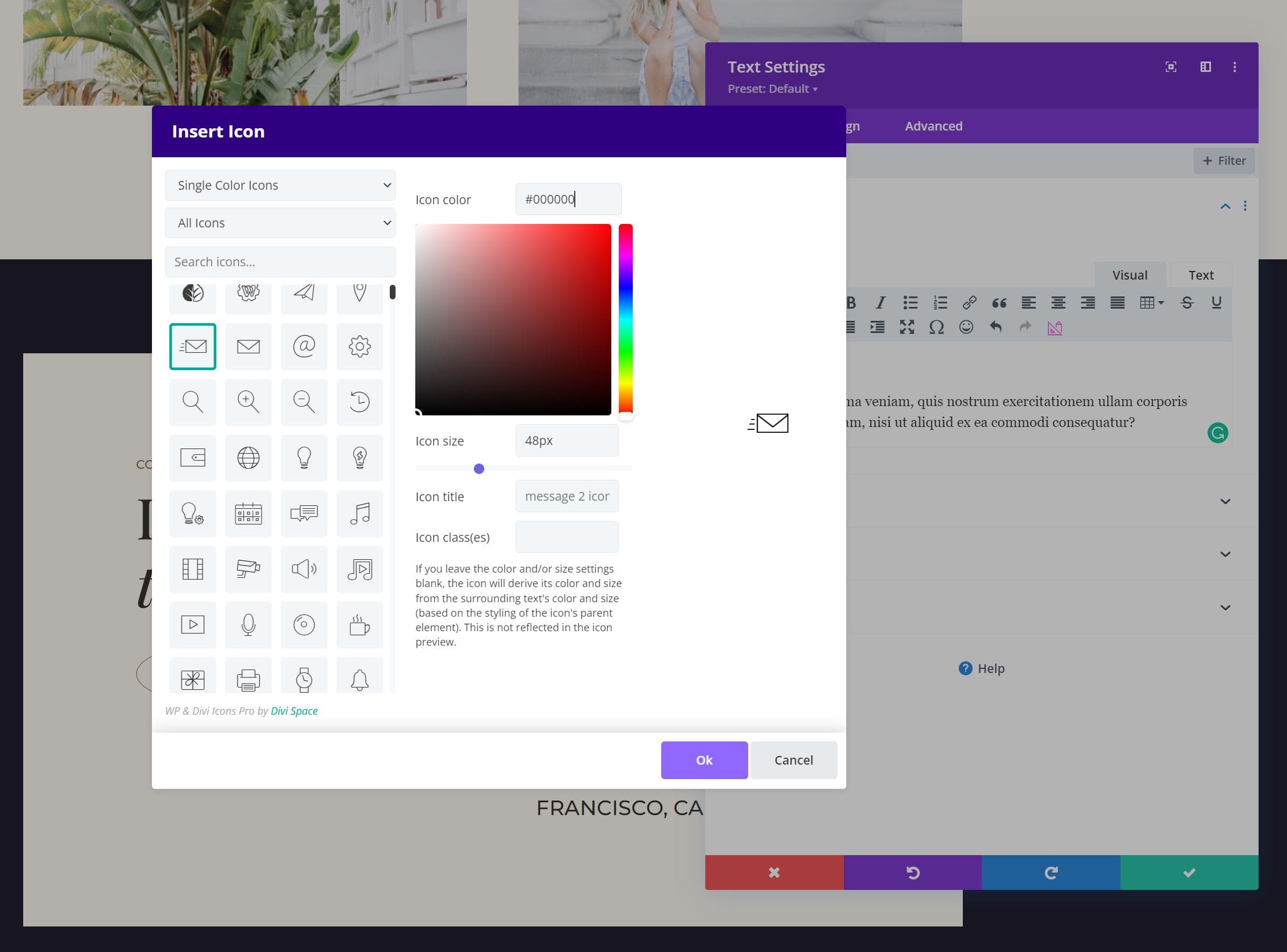Expand collapsed section with chevron in Text Settings
Image resolution: width=1287 pixels, height=952 pixels.
click(1225, 501)
